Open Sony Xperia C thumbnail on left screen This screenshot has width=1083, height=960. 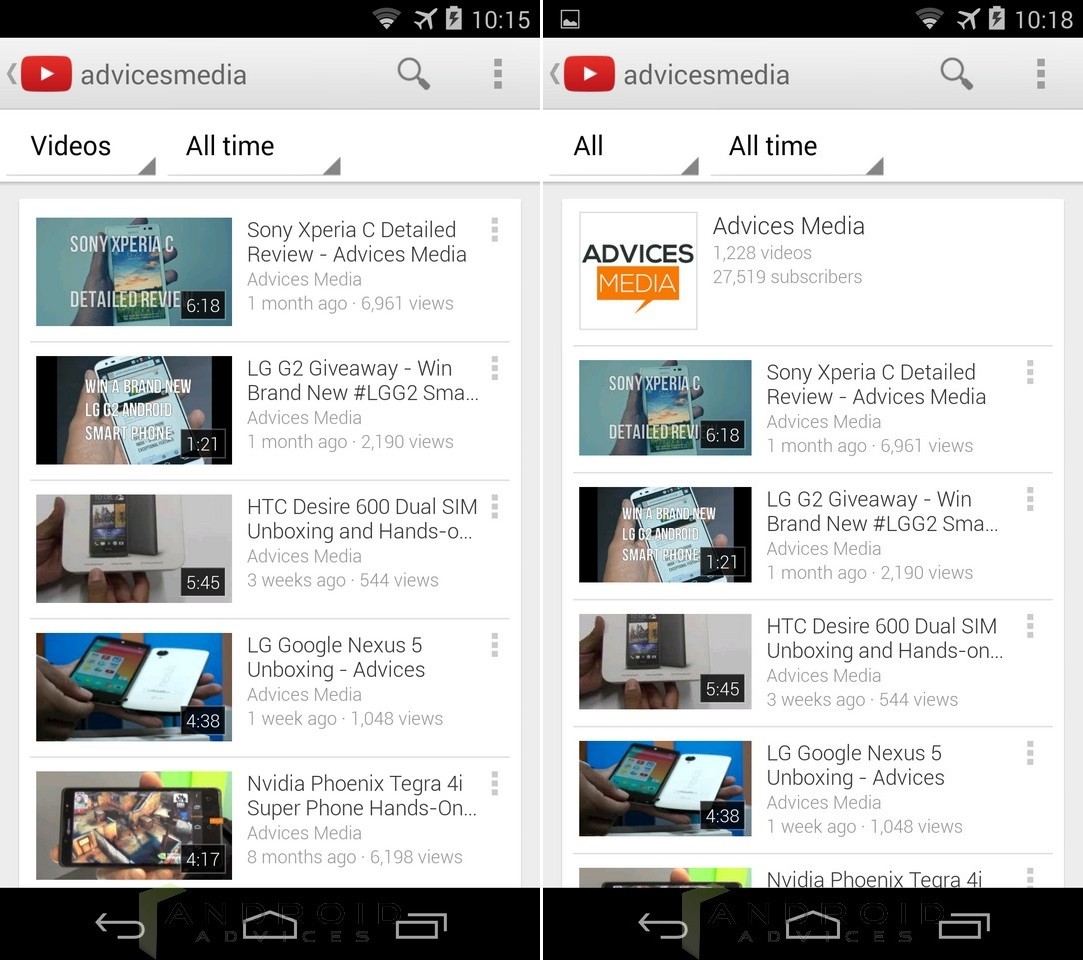tap(134, 271)
